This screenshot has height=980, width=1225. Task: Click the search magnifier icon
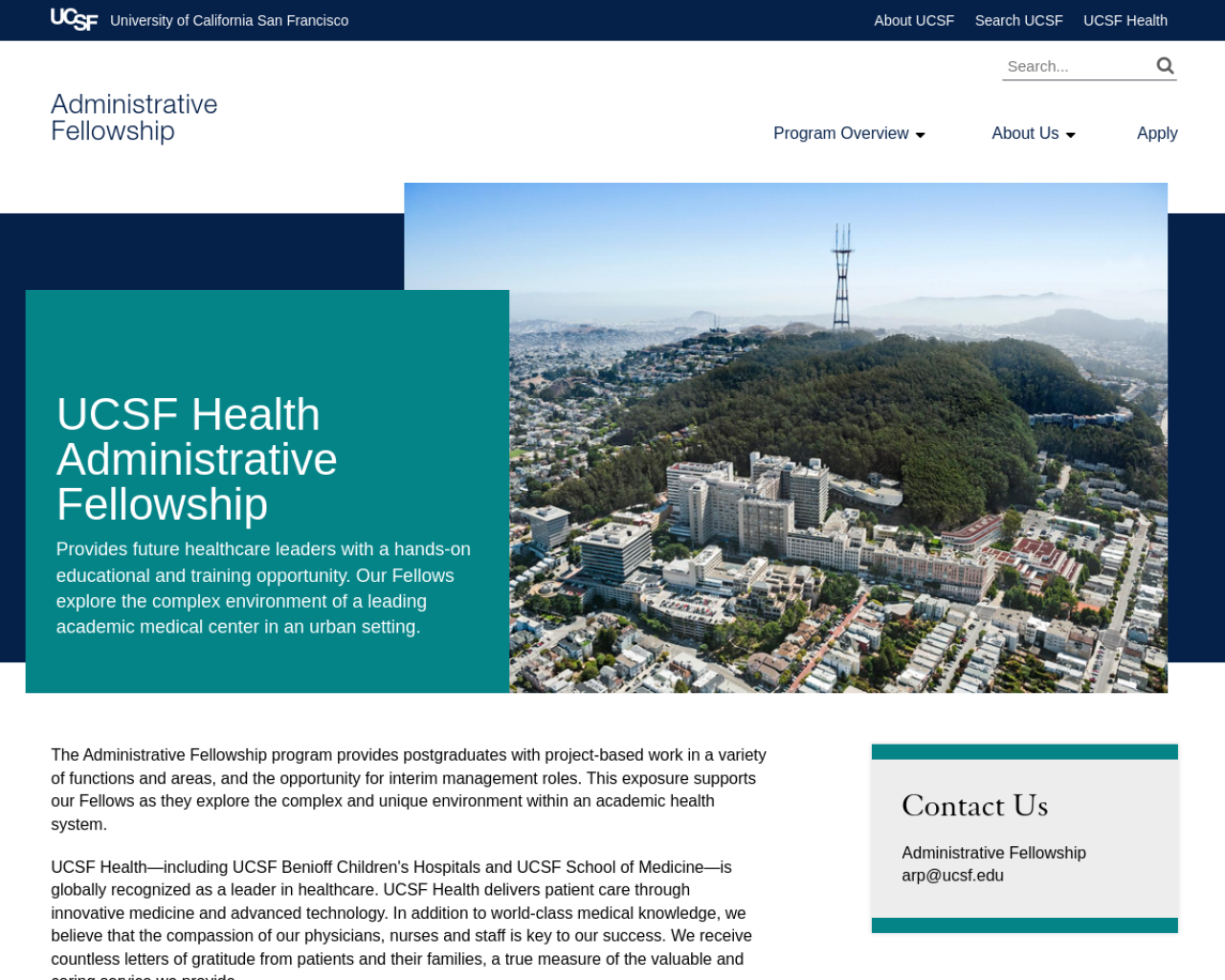pos(1165,66)
